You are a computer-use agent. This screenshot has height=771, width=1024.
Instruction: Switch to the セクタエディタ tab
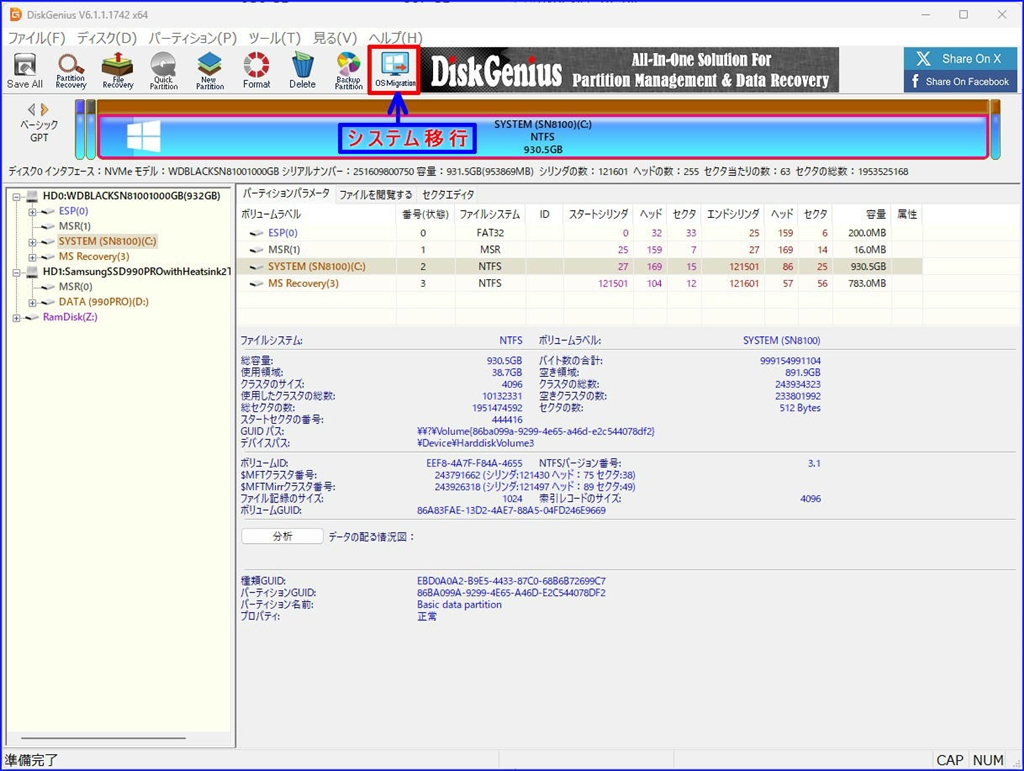tap(448, 194)
